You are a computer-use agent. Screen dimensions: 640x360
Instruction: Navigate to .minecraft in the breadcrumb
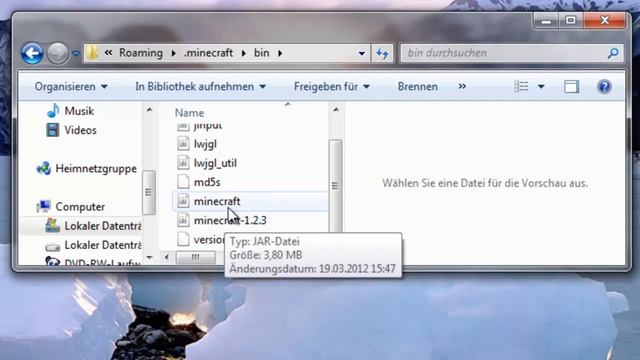(x=208, y=53)
